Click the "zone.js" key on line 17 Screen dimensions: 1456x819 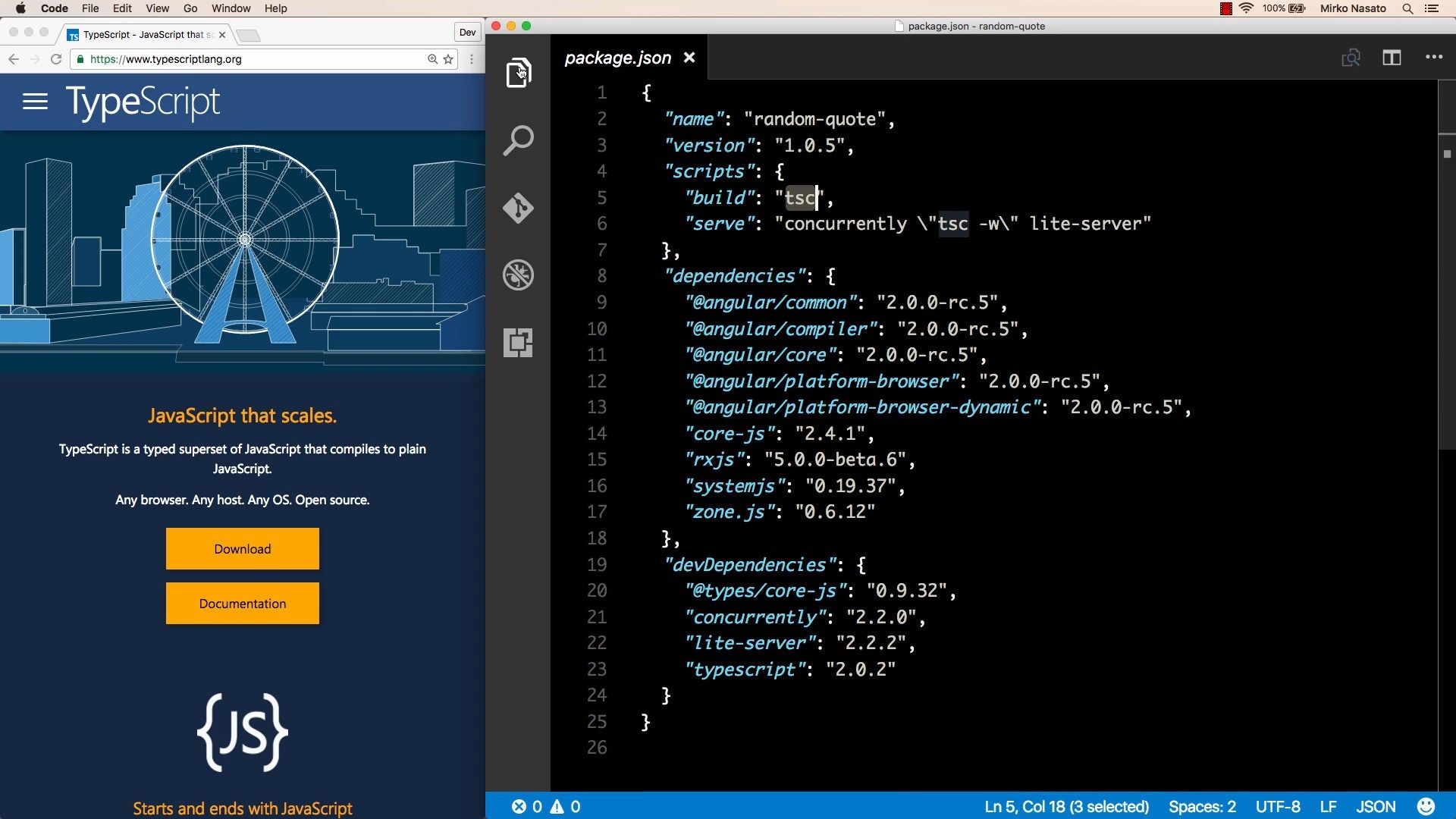pyautogui.click(x=730, y=512)
